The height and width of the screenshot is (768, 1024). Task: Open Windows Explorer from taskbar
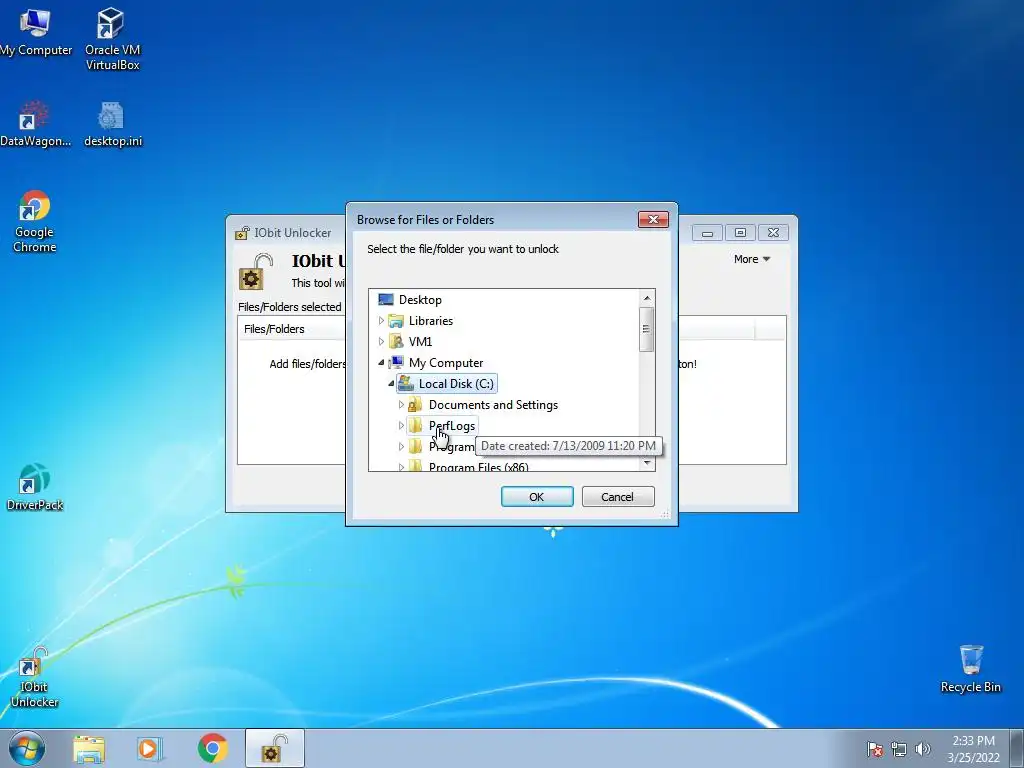coord(89,749)
